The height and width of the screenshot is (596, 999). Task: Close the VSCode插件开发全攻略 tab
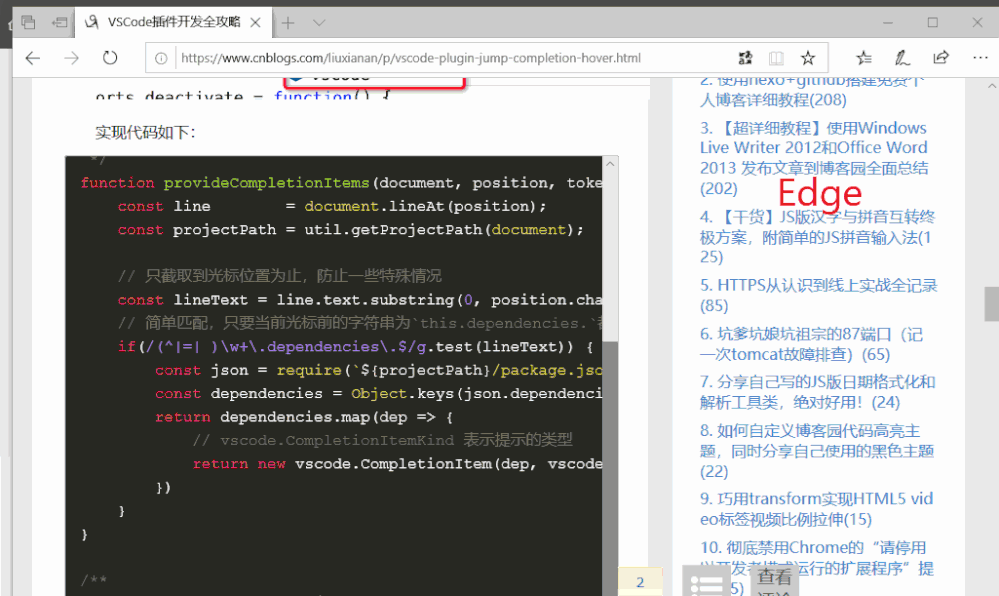[255, 23]
